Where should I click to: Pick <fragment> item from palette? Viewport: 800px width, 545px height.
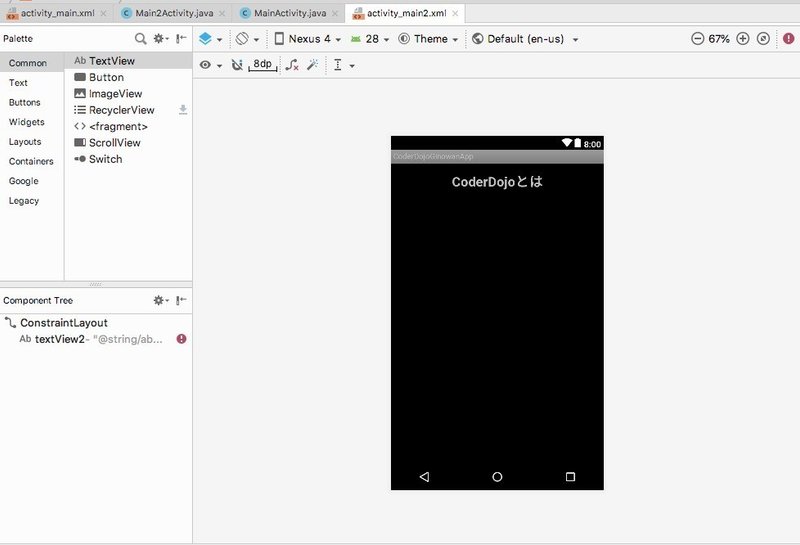point(129,126)
